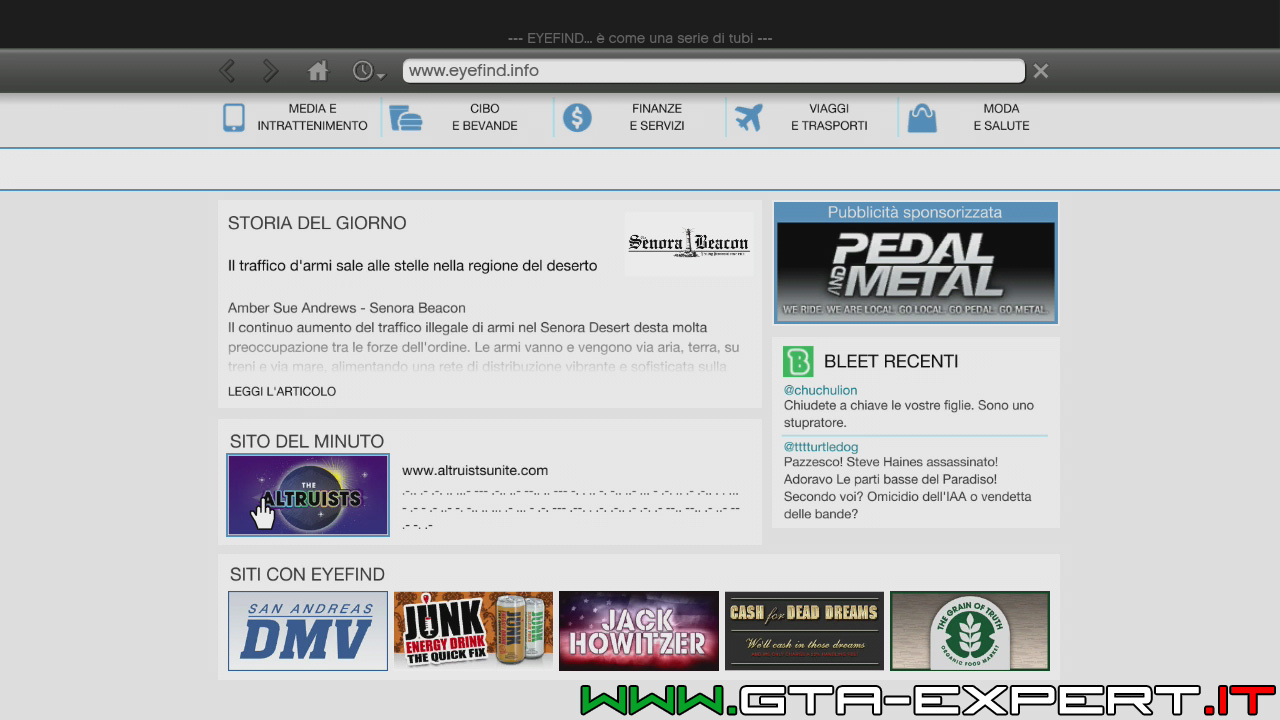Go forward with the forward arrow

click(x=270, y=71)
